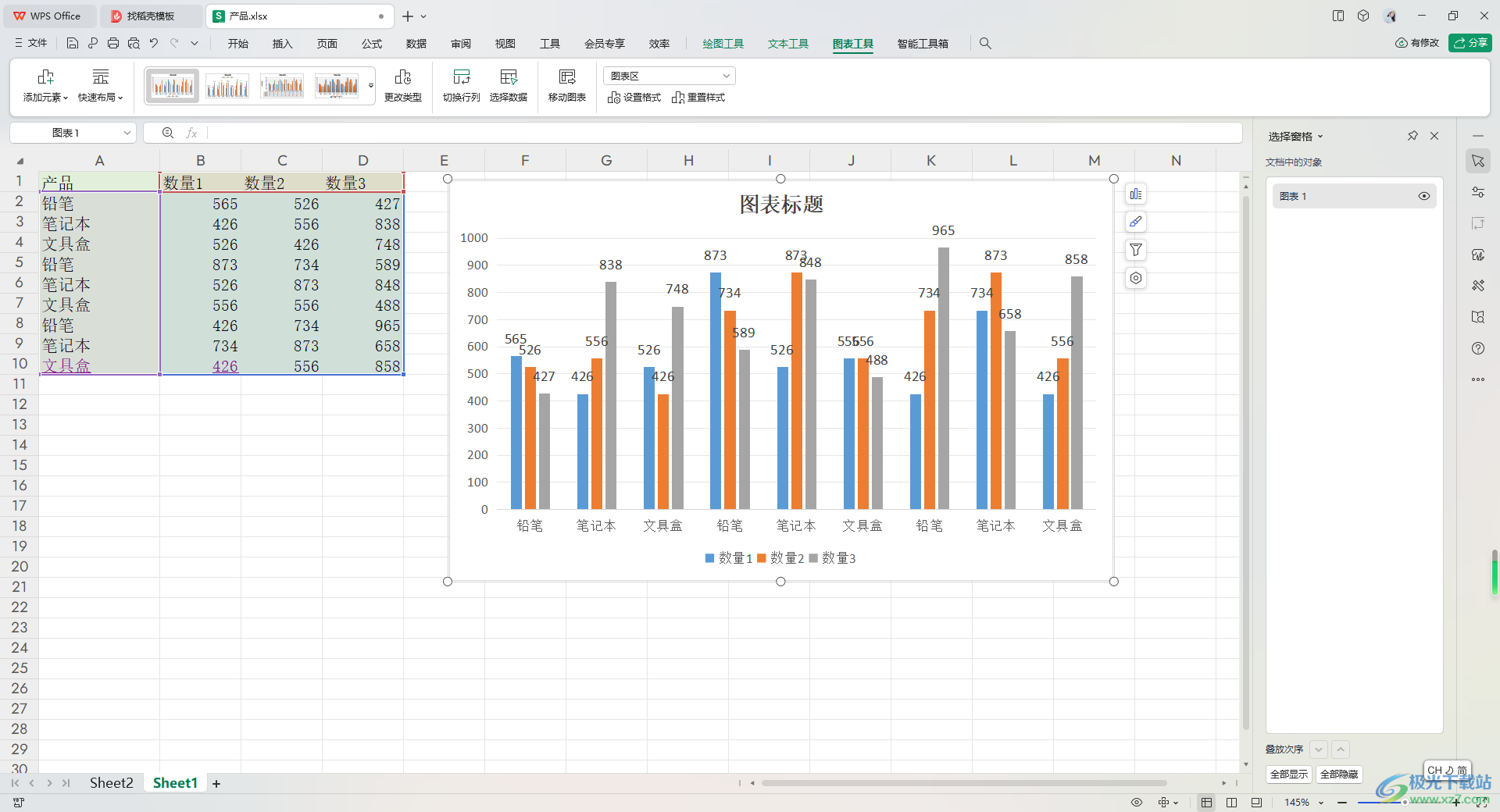The width and height of the screenshot is (1500, 812).
Task: Open Quick Layout (快速布局) options
Action: point(101,86)
